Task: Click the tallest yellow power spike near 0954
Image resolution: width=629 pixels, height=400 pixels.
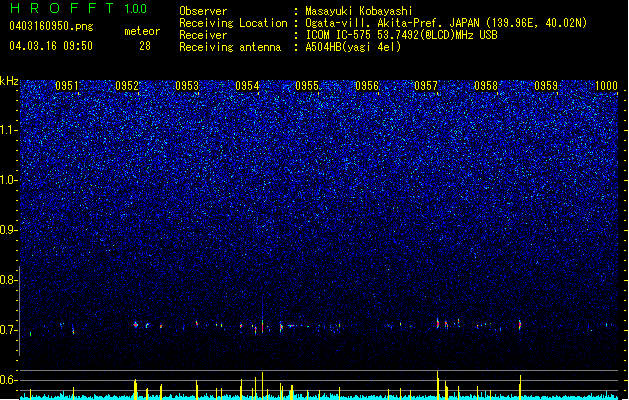Action: (x=262, y=385)
